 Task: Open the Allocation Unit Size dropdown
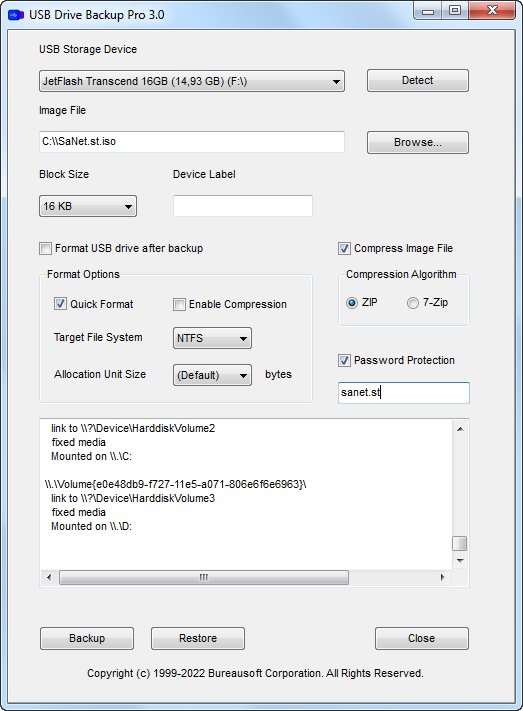212,375
